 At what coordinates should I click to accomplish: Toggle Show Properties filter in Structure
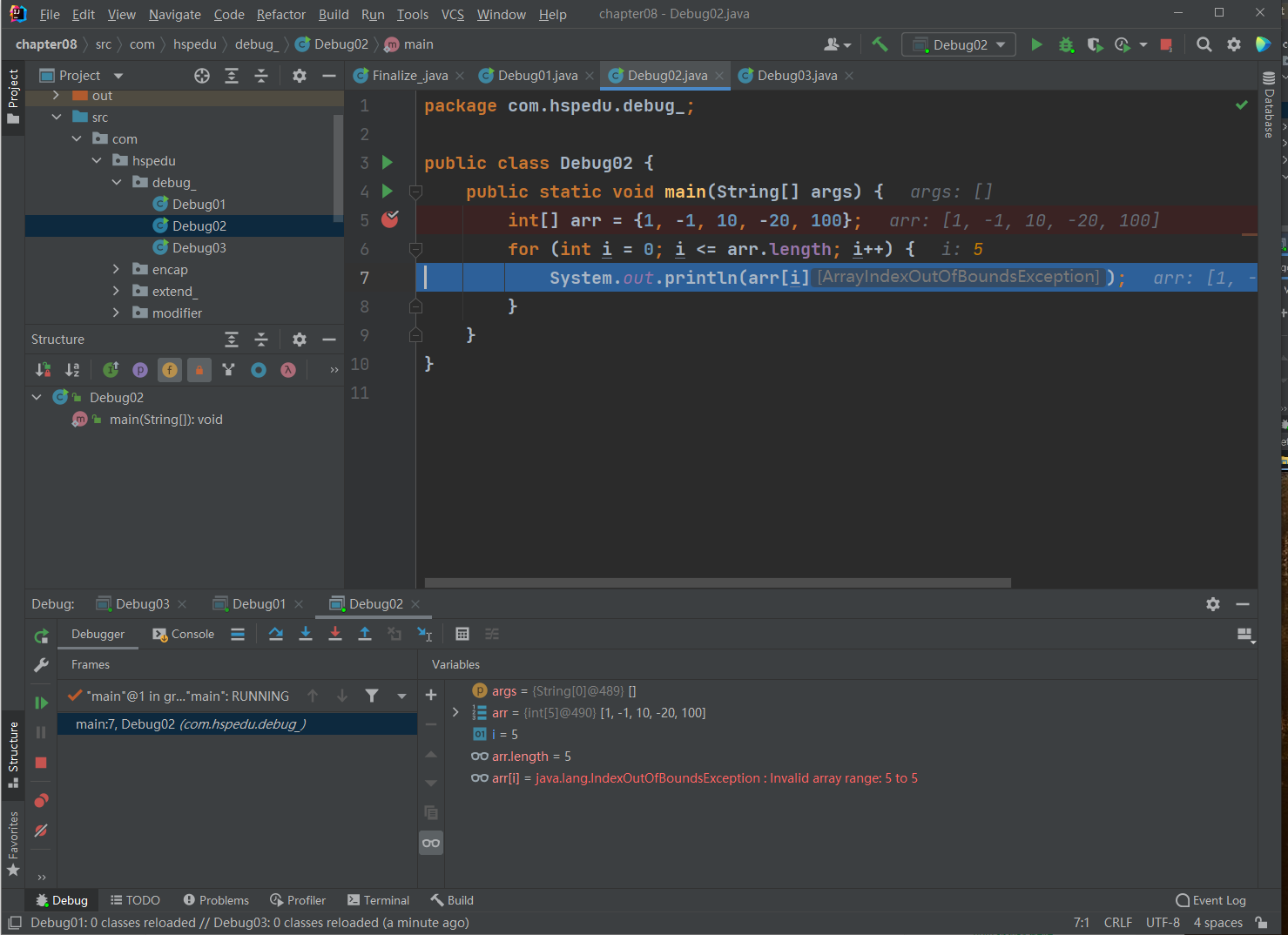pos(140,370)
